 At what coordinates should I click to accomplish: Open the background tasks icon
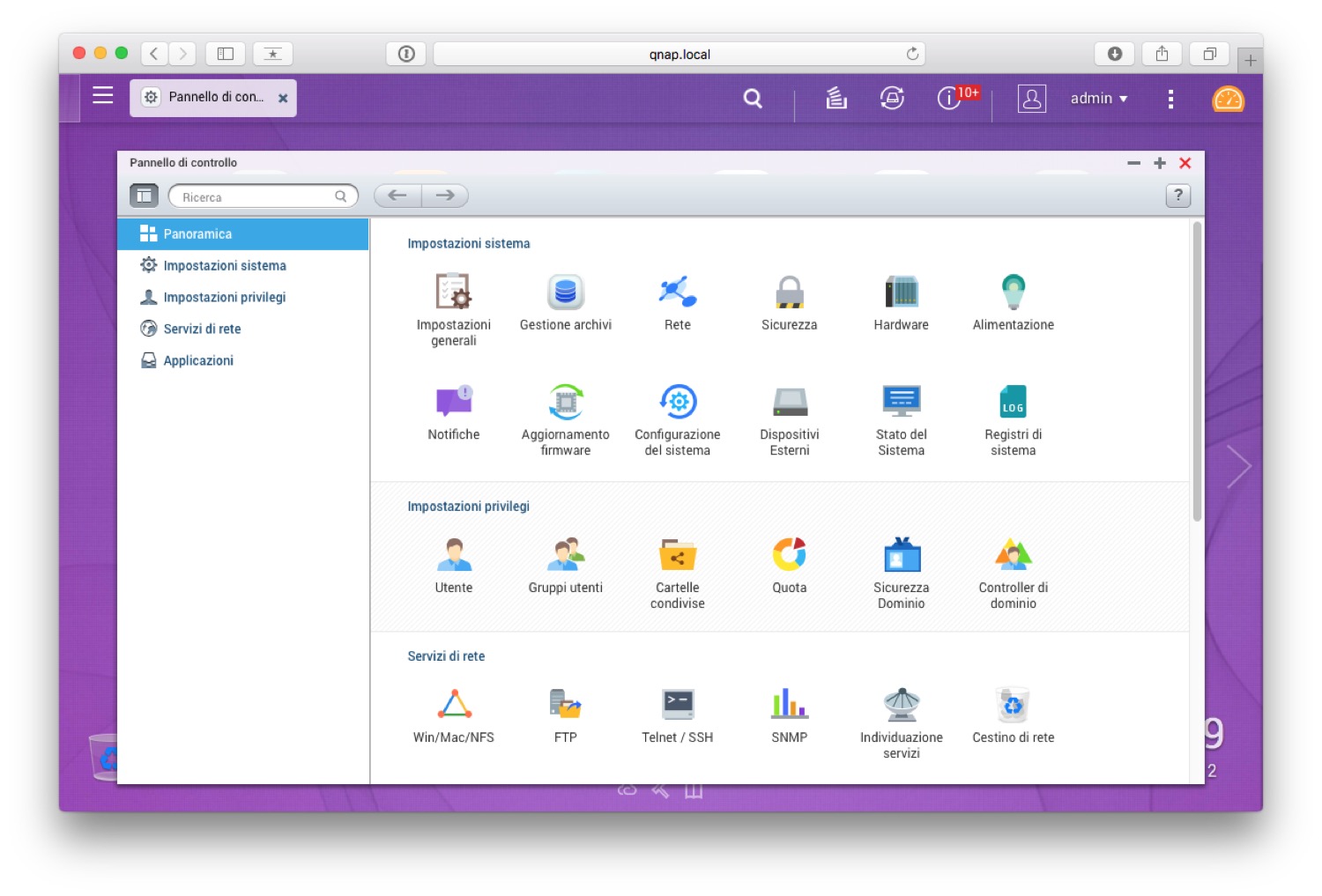[836, 99]
